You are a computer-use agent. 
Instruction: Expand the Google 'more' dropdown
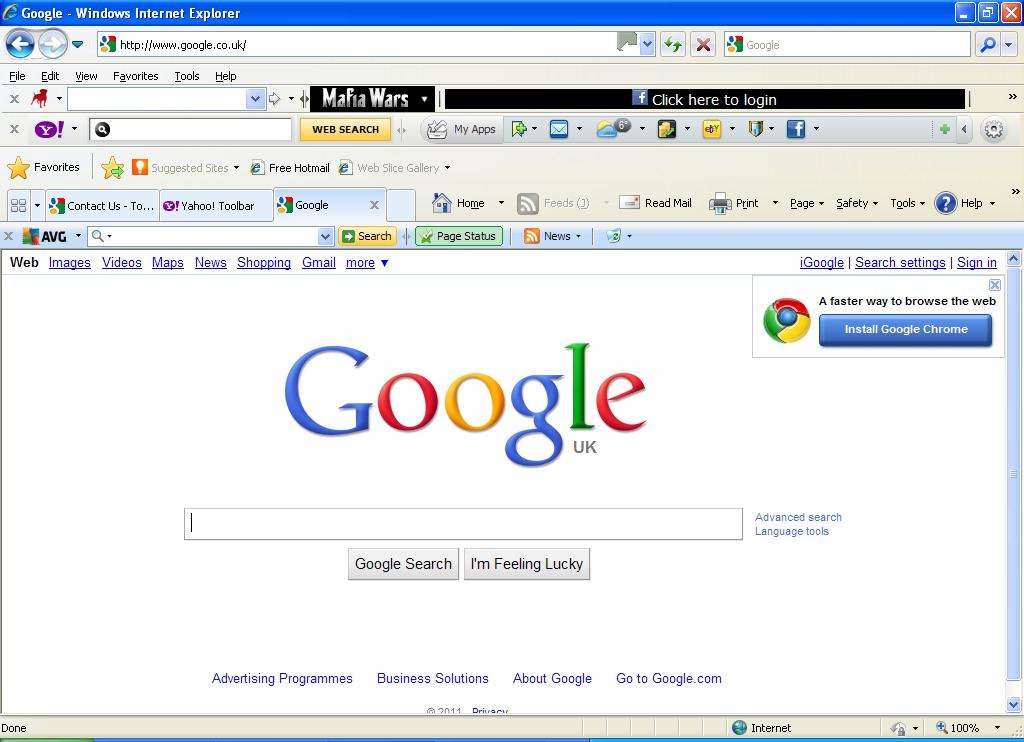(x=367, y=263)
